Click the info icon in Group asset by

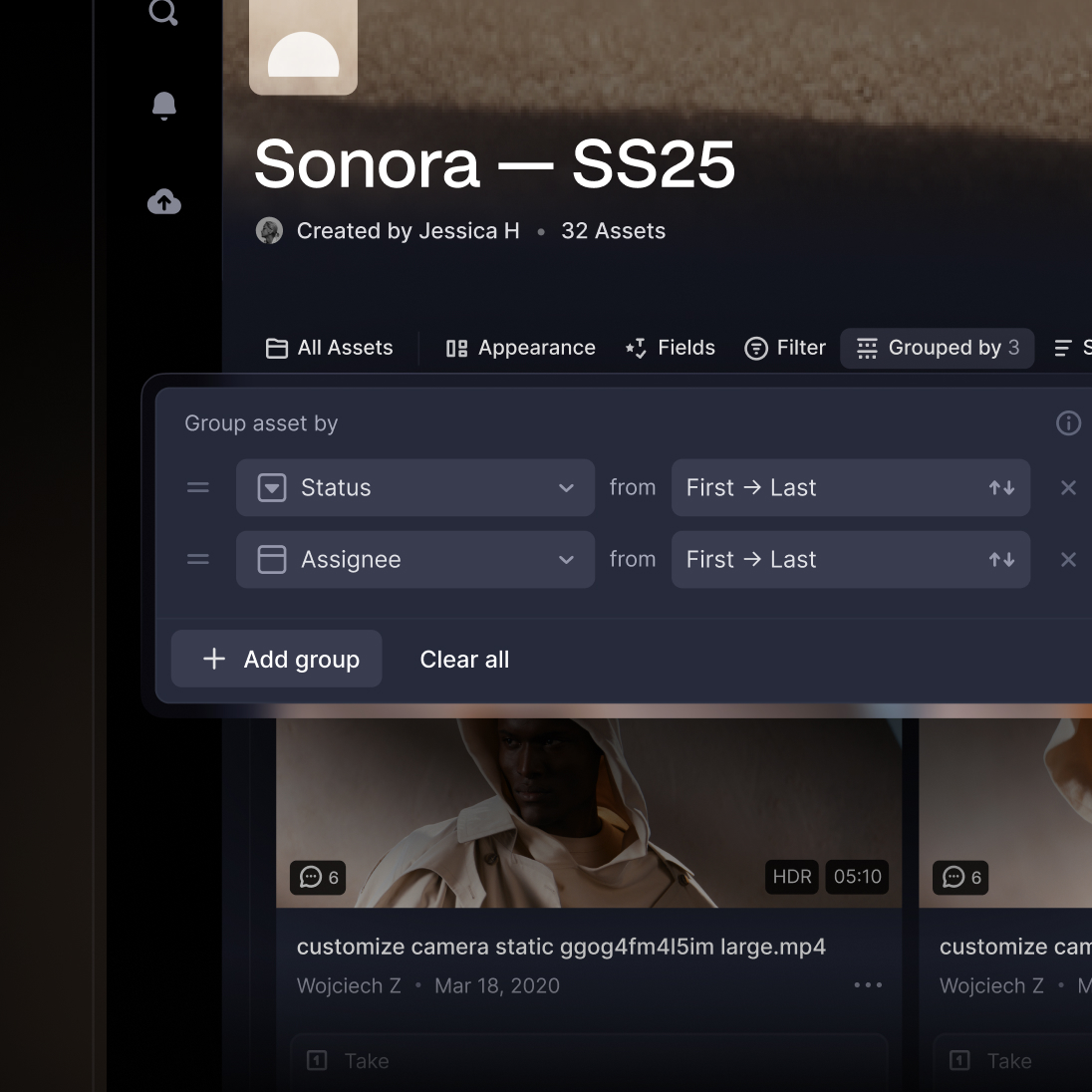pos(1068,422)
